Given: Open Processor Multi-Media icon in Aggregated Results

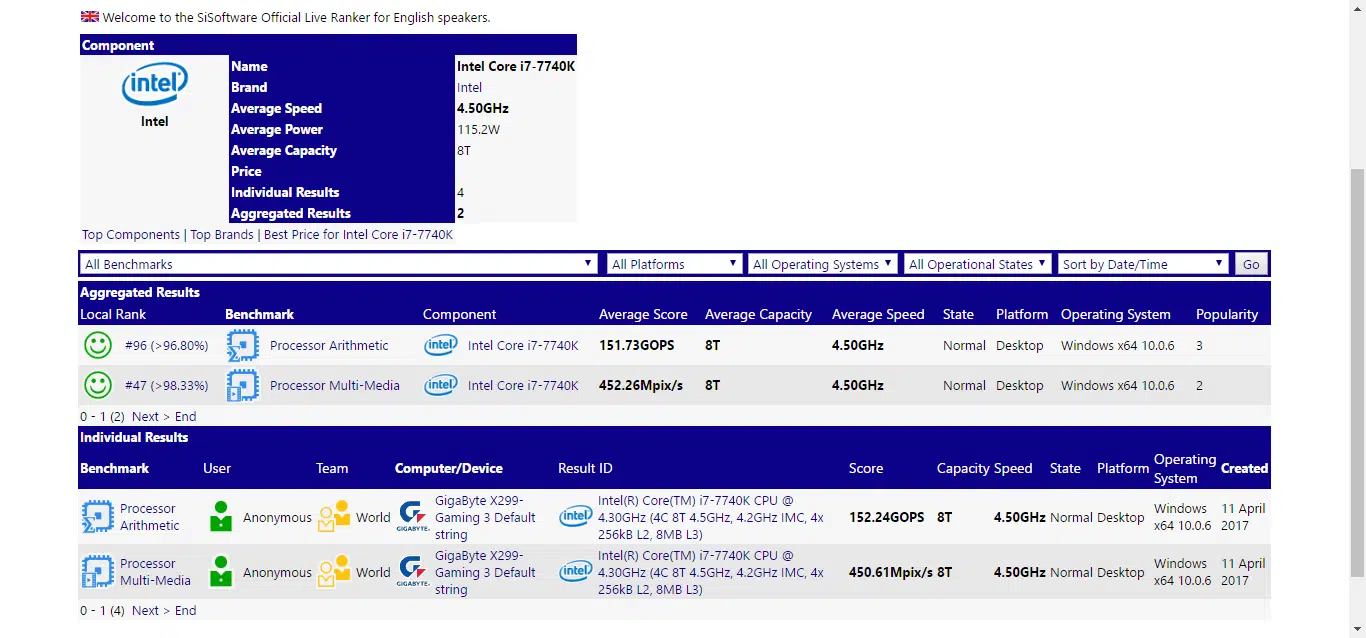Looking at the screenshot, I should point(243,385).
